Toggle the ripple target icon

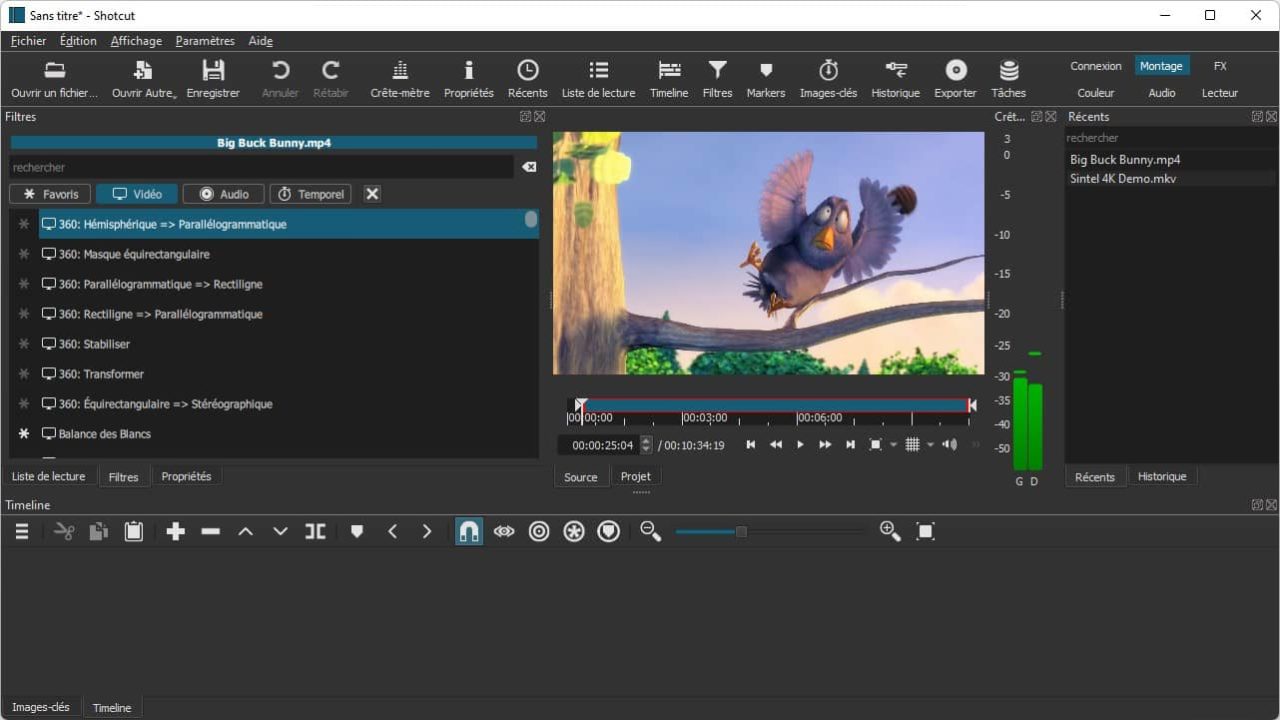(x=539, y=532)
